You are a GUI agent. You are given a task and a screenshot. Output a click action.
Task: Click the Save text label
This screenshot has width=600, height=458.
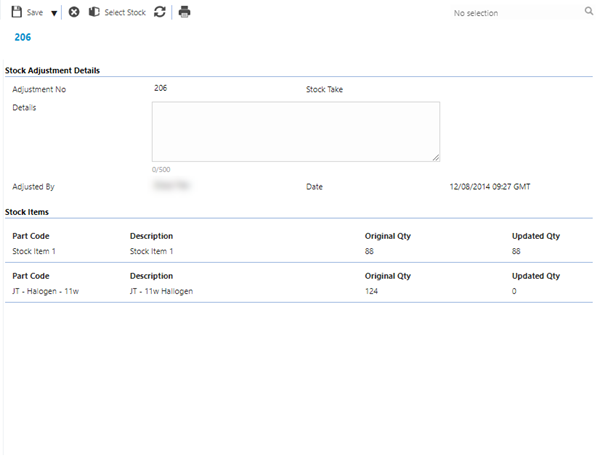click(35, 13)
